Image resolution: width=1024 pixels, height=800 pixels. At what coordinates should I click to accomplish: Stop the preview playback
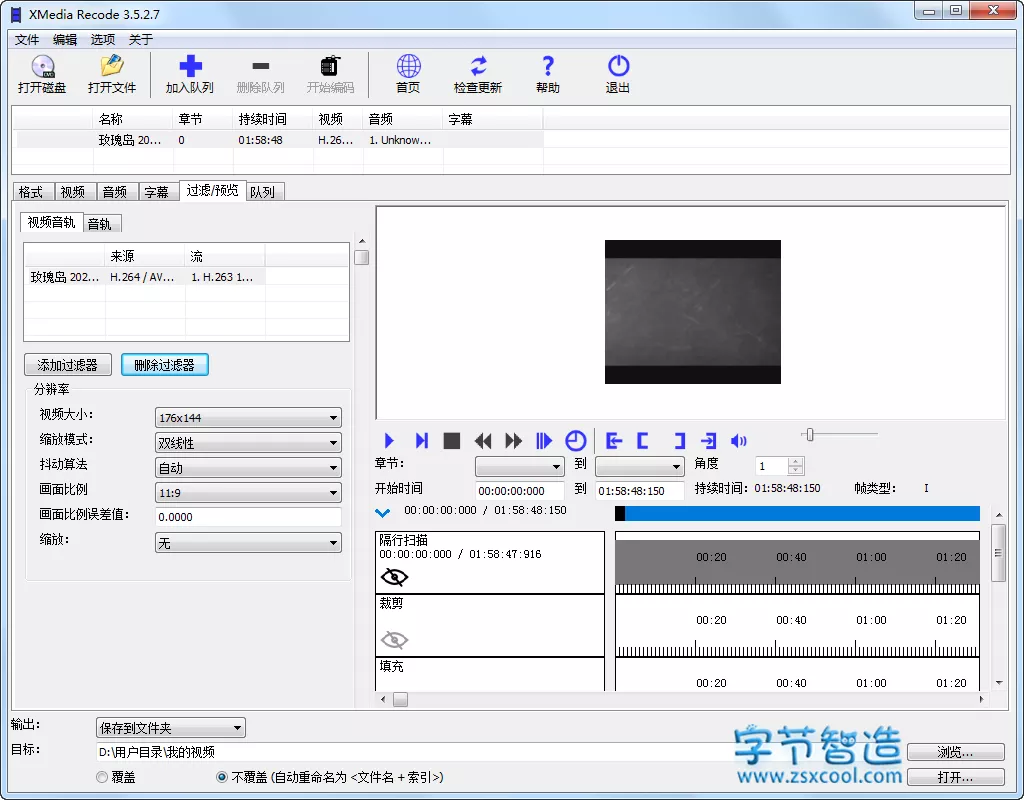pos(451,441)
